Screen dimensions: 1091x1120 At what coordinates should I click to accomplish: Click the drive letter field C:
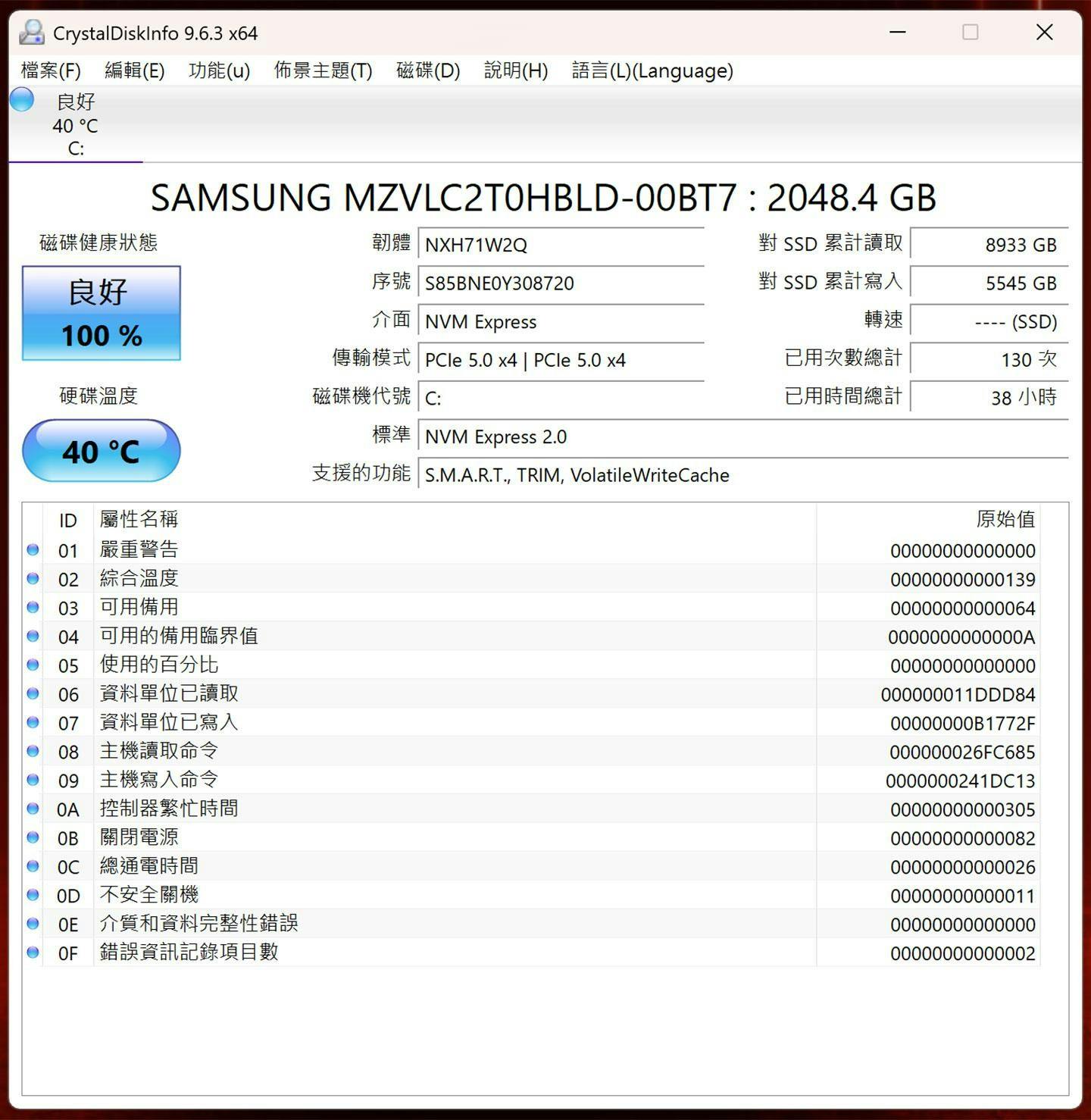point(561,399)
